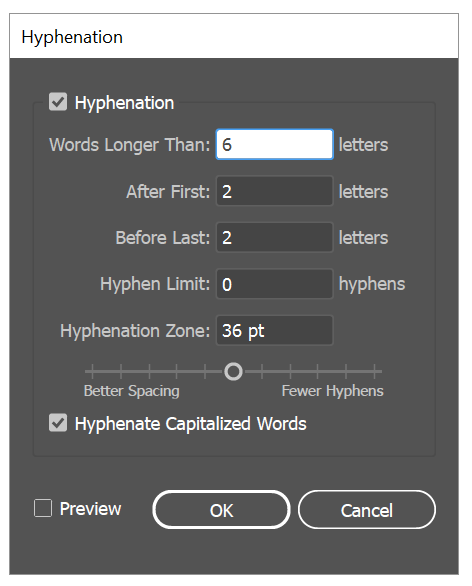
Task: Click the Hyphenation Zone field
Action: (275, 330)
